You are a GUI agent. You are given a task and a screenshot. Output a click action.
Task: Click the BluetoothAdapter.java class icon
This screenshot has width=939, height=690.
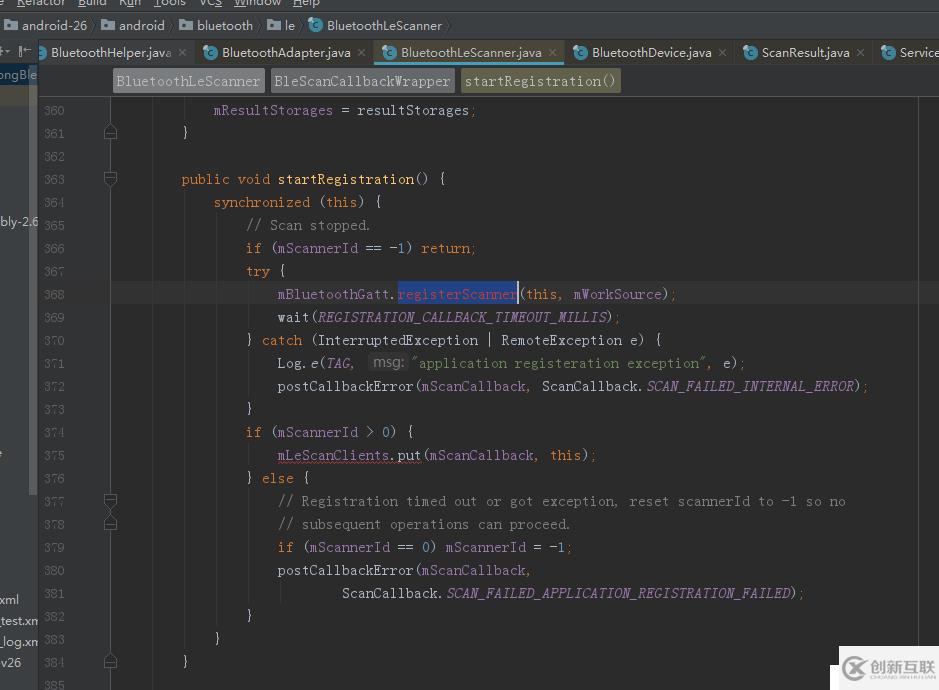[x=210, y=53]
